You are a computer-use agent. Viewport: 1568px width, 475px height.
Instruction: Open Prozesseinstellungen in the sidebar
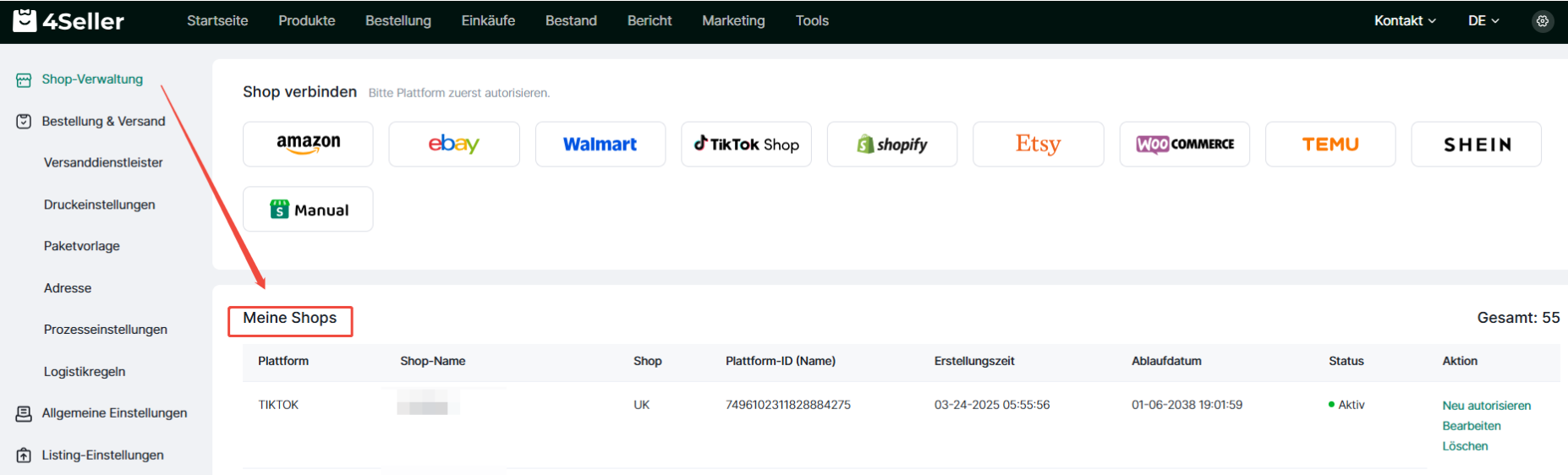click(x=106, y=330)
